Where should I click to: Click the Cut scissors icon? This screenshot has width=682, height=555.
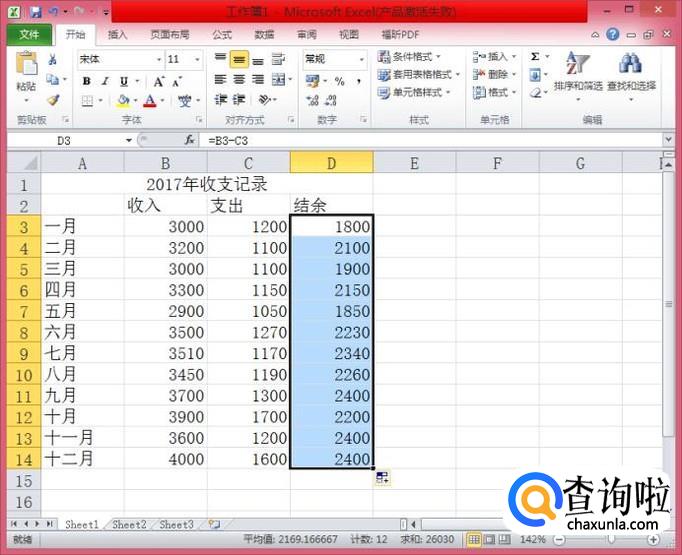click(x=53, y=59)
